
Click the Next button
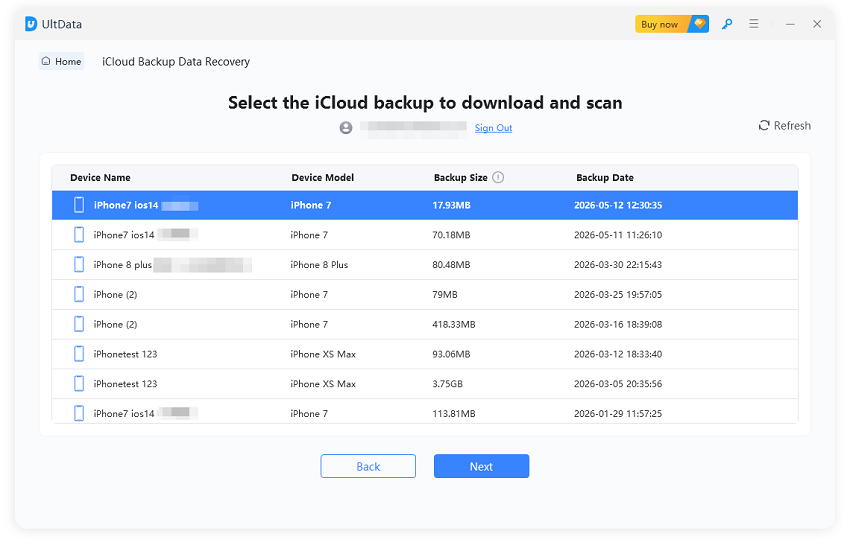481,466
